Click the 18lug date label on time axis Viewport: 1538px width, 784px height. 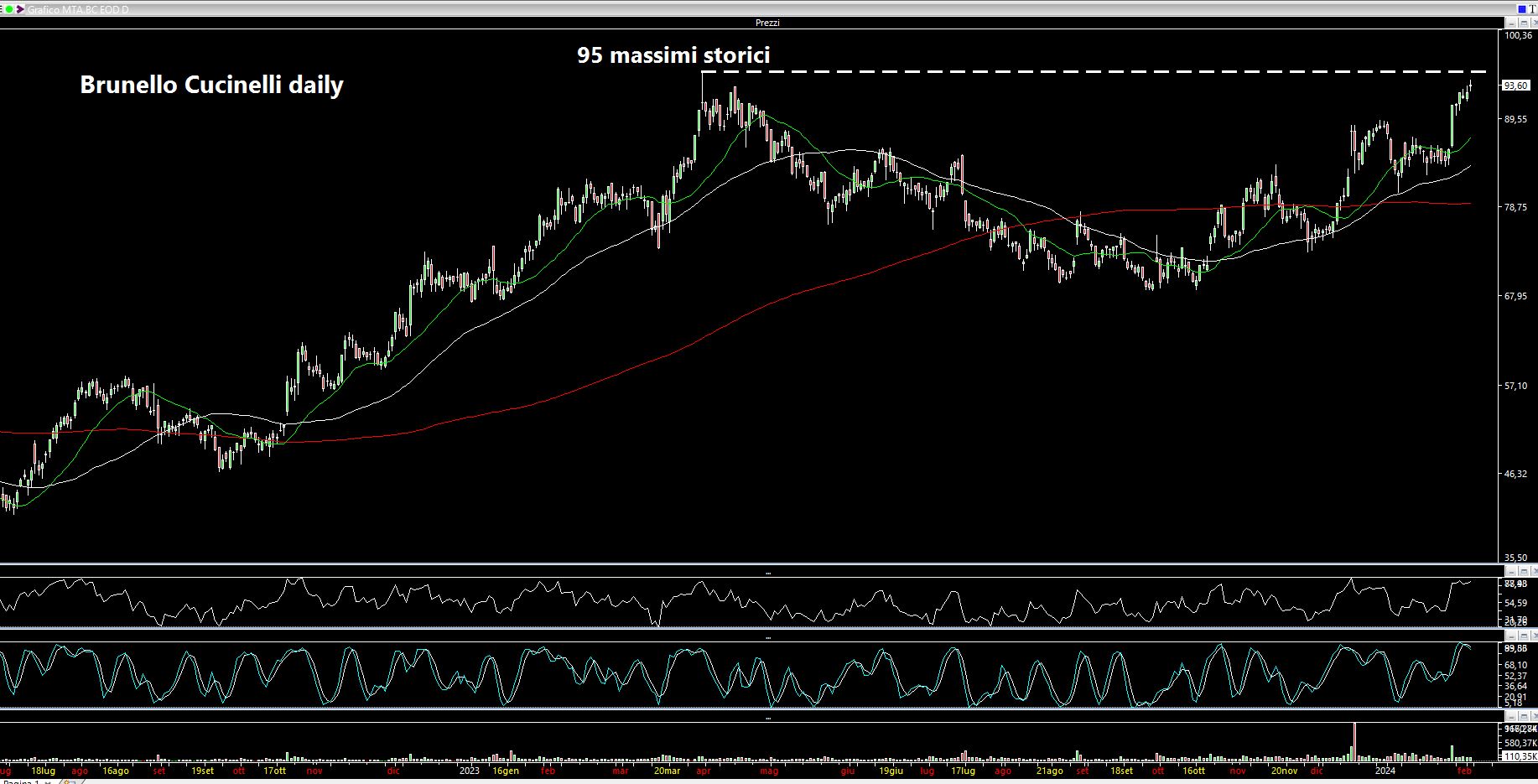point(43,771)
